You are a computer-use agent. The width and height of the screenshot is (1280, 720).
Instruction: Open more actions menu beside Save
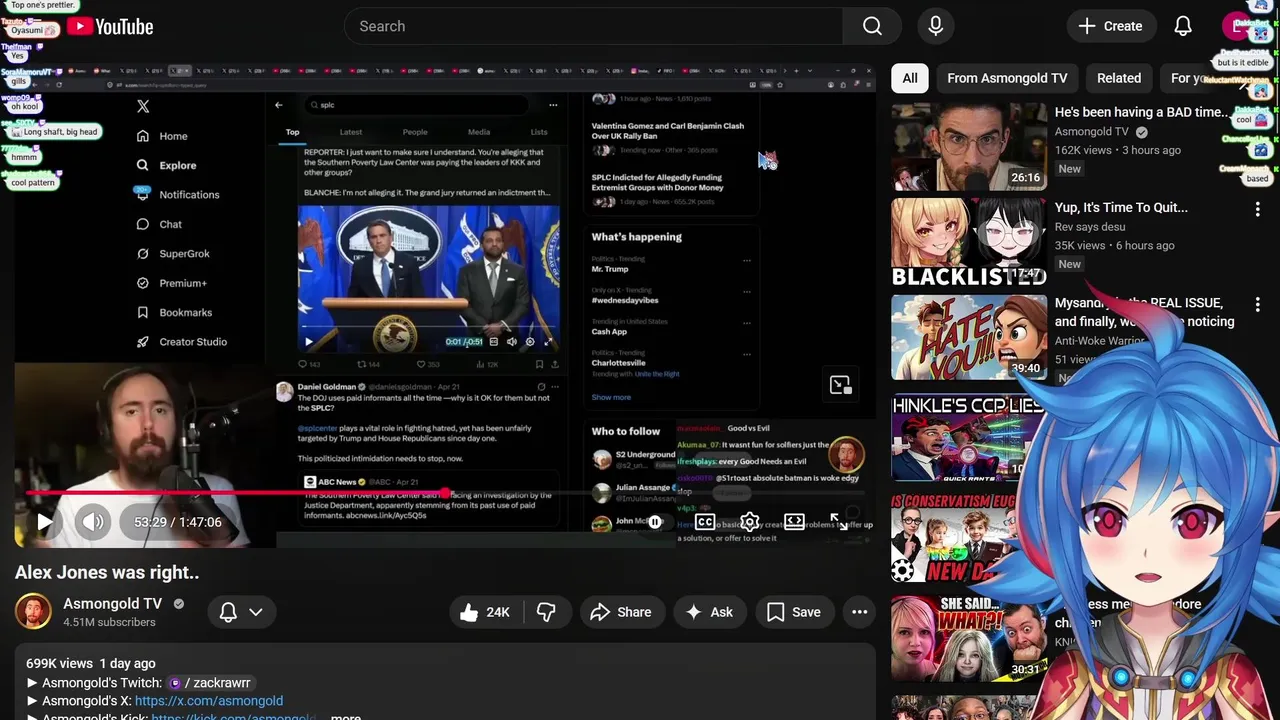859,612
